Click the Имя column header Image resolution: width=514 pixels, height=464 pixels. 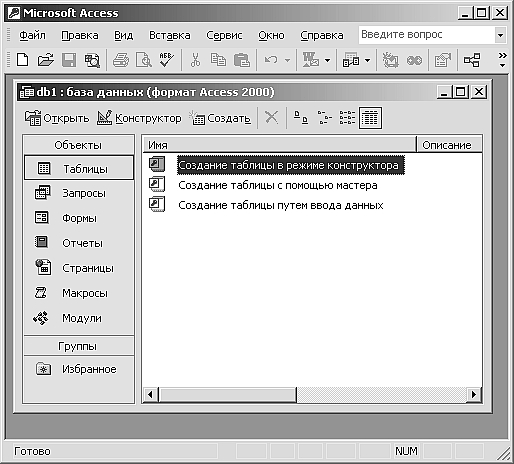tap(279, 145)
